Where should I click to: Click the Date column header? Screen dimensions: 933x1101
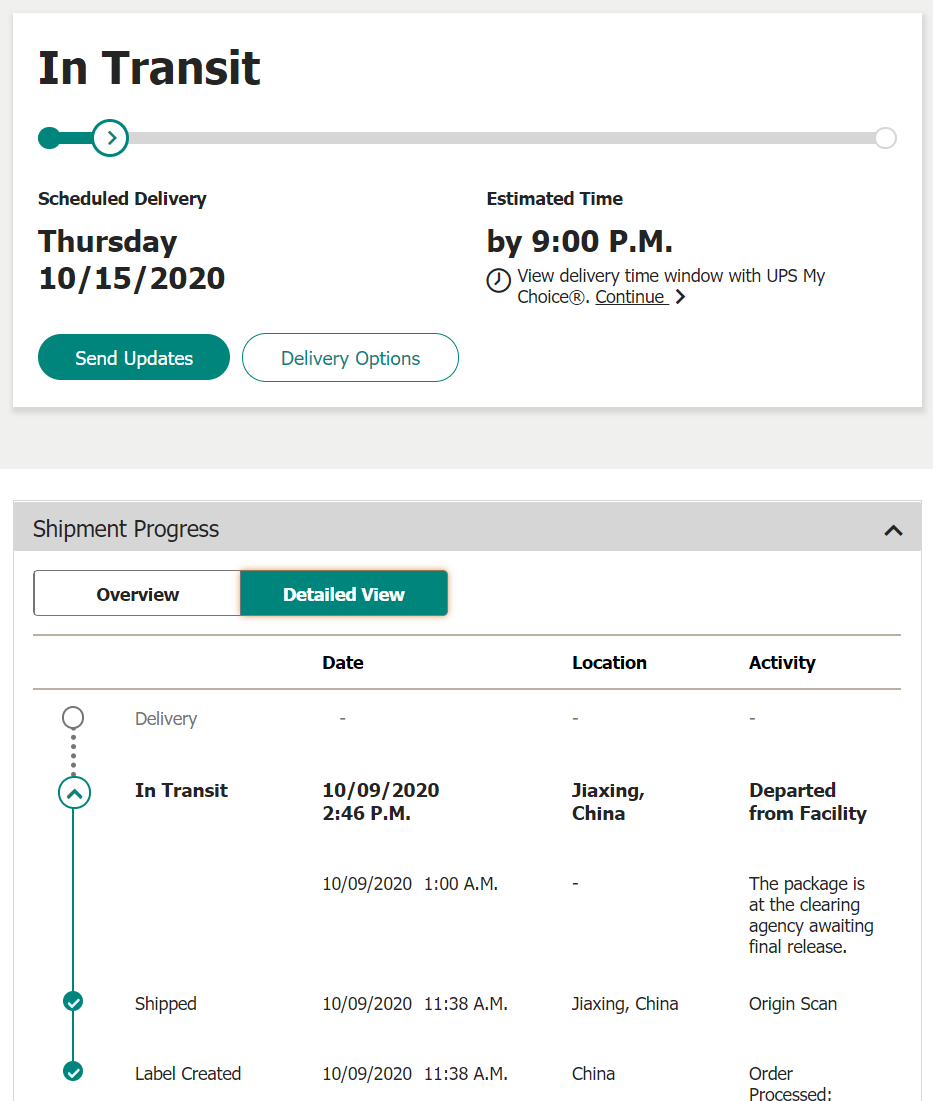343,663
